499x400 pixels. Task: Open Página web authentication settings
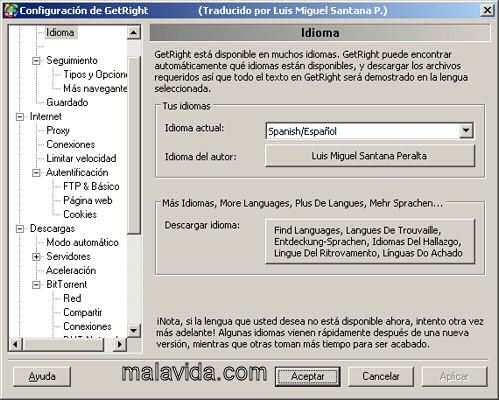click(x=88, y=201)
